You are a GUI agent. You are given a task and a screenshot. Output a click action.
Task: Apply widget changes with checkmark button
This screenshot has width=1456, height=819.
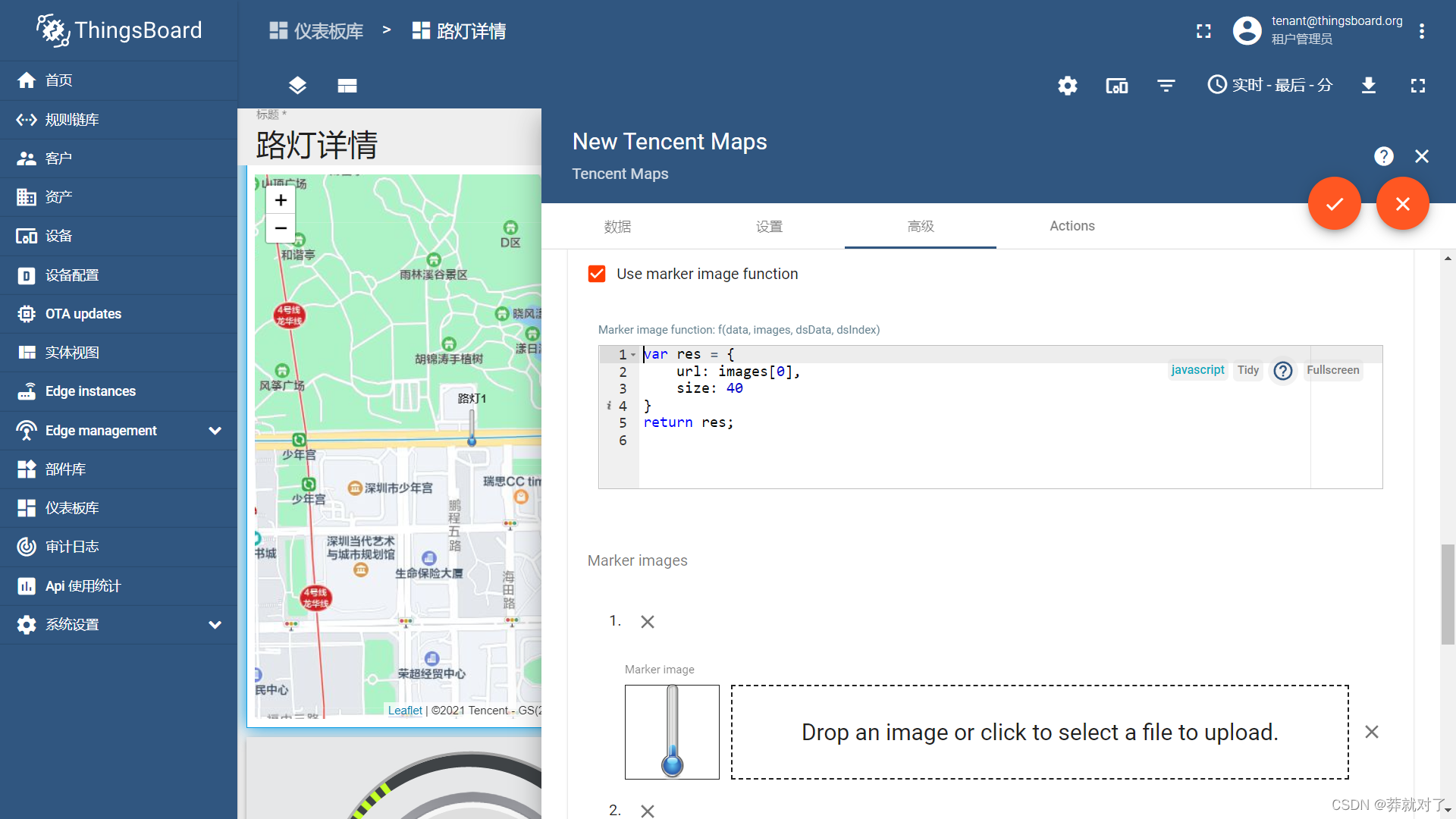[x=1335, y=203]
